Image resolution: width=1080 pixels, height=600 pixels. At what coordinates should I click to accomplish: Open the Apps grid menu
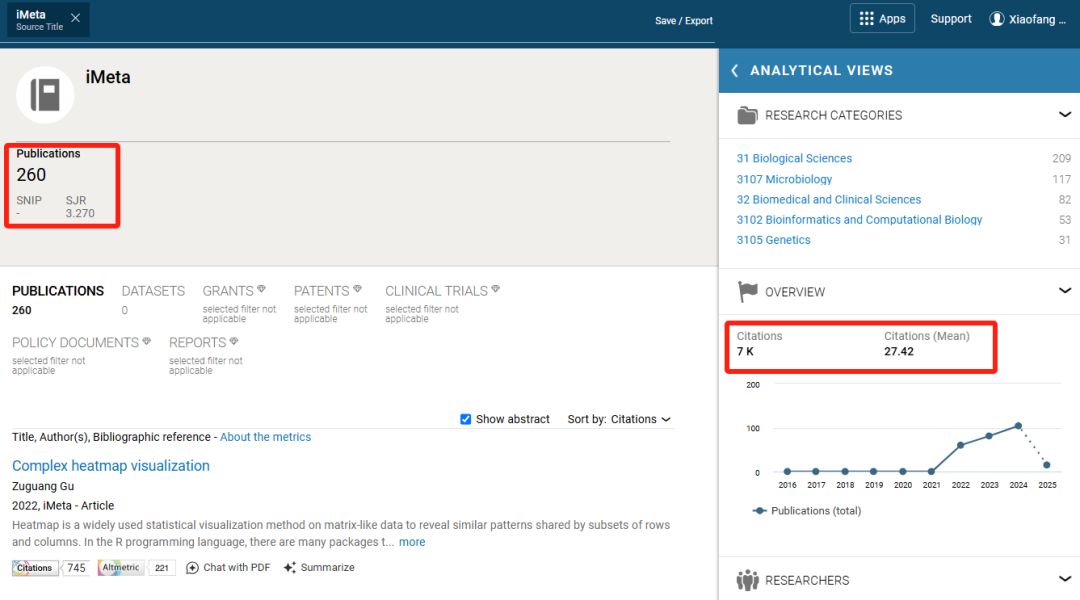point(882,19)
